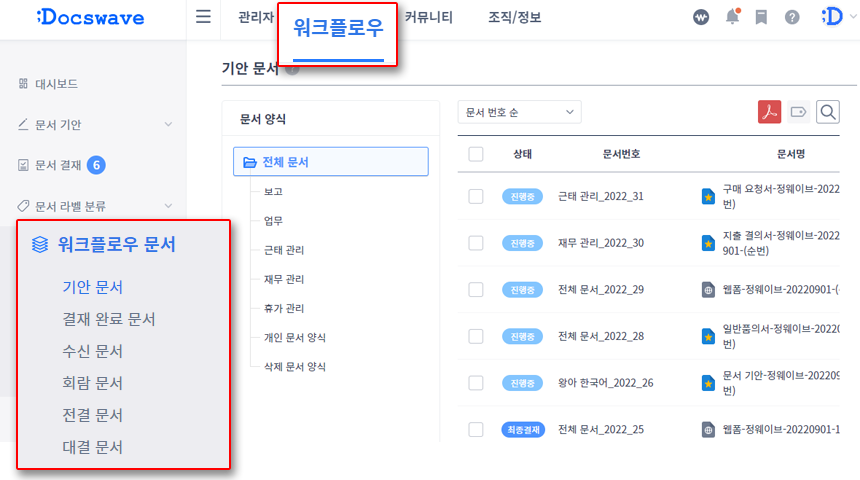Select 근태 관리 in form tree

coord(284,250)
